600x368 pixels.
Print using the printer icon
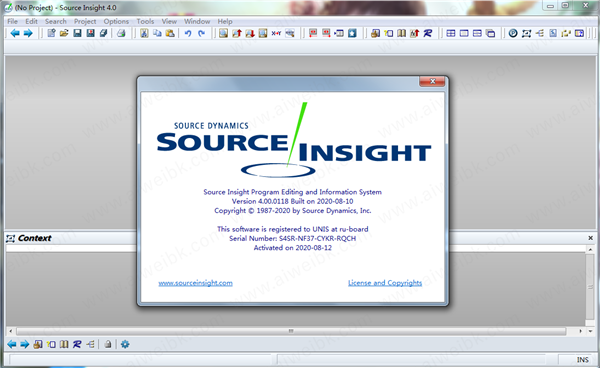[x=121, y=33]
